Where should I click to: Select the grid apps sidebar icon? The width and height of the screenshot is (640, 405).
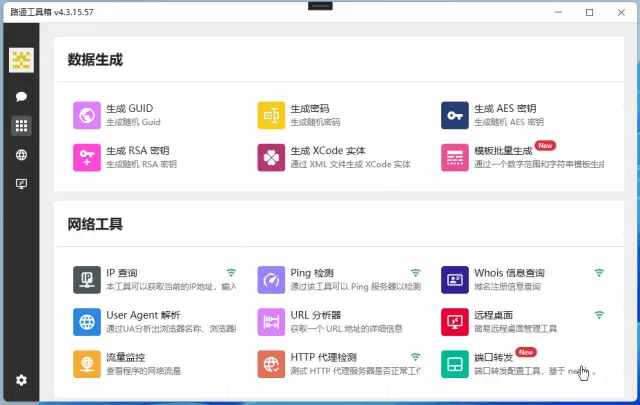tap(21, 126)
